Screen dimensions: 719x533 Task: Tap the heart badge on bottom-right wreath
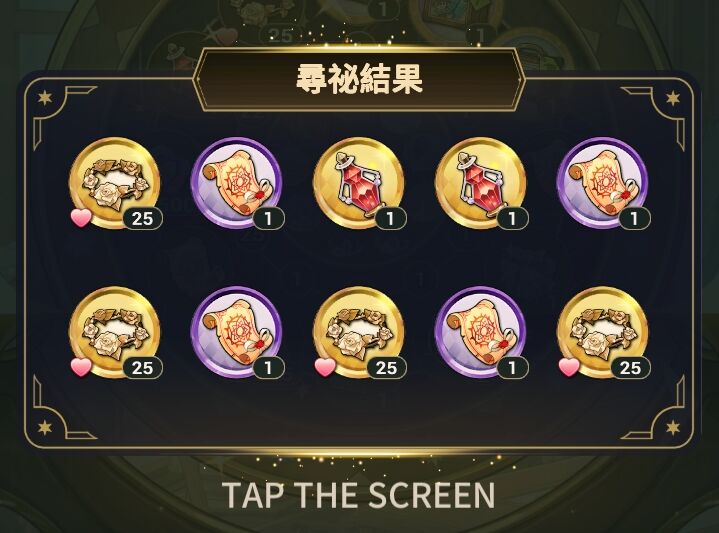(x=569, y=367)
